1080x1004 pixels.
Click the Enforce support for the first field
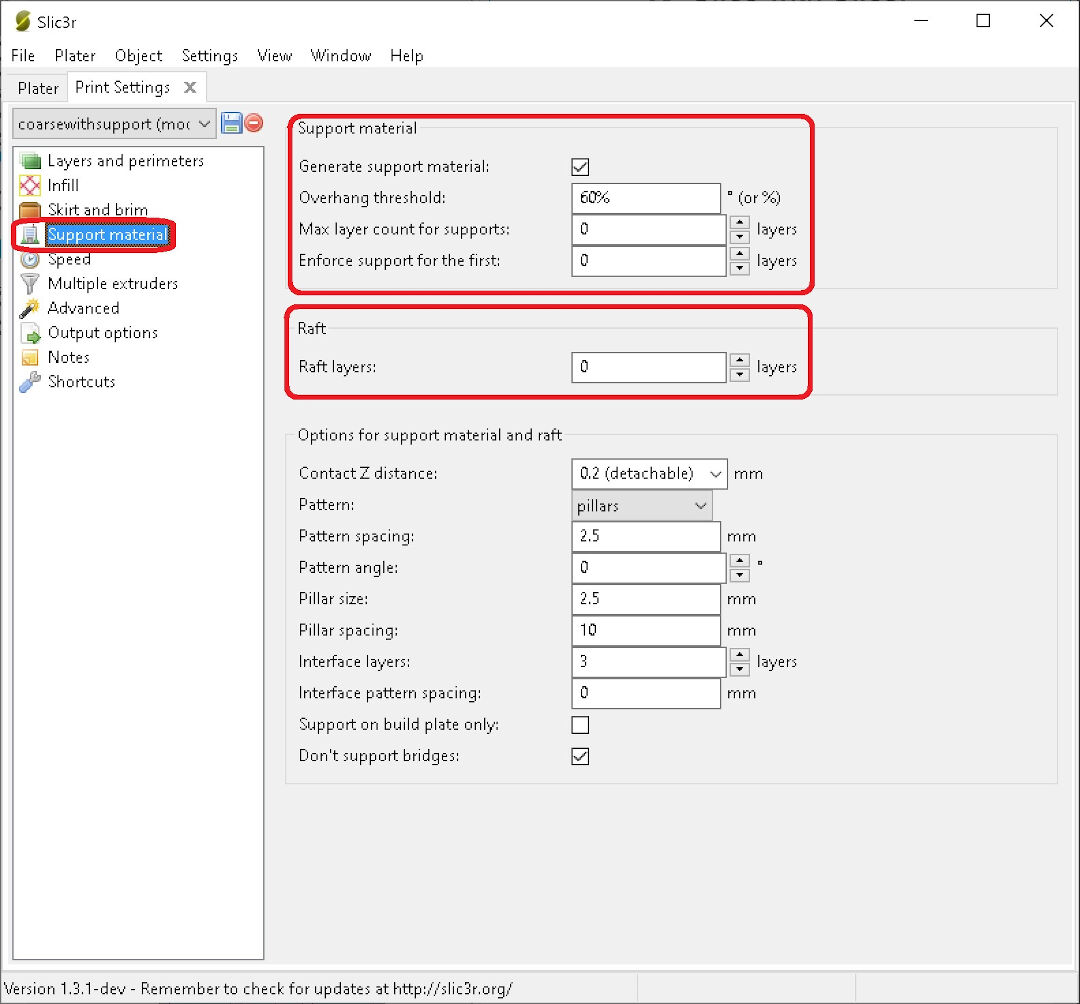[x=649, y=261]
